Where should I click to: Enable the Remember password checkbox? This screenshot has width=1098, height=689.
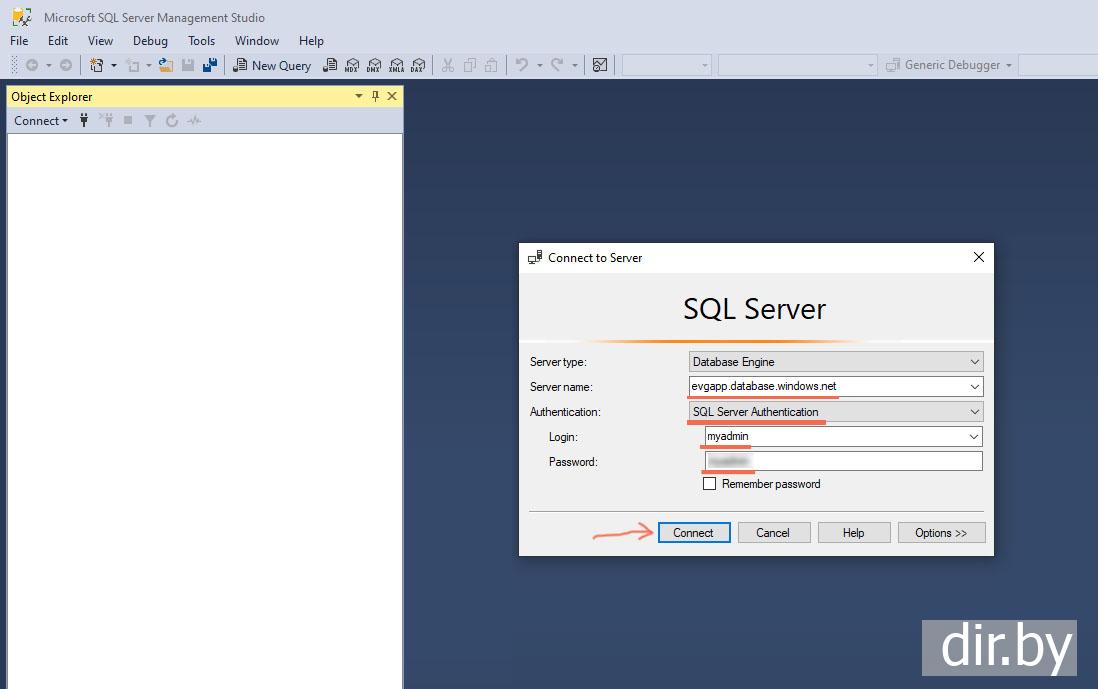[x=710, y=484]
